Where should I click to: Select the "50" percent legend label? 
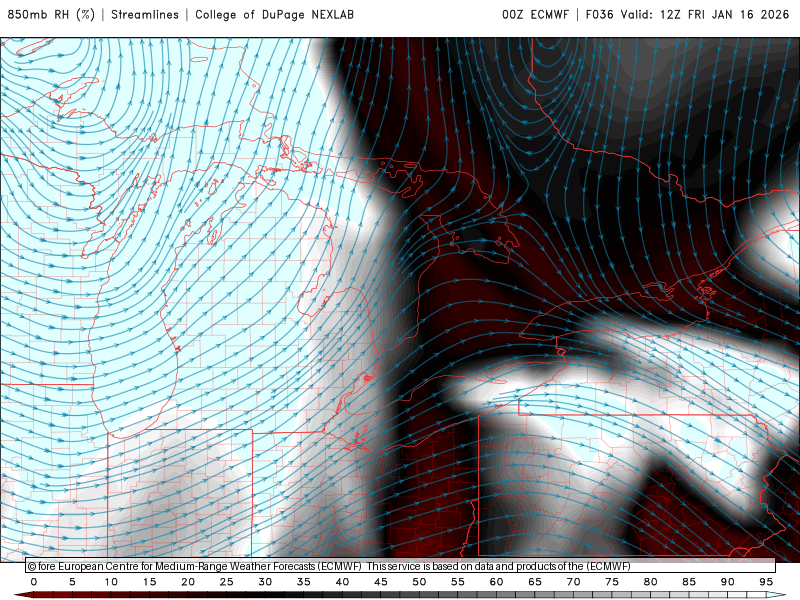419,582
